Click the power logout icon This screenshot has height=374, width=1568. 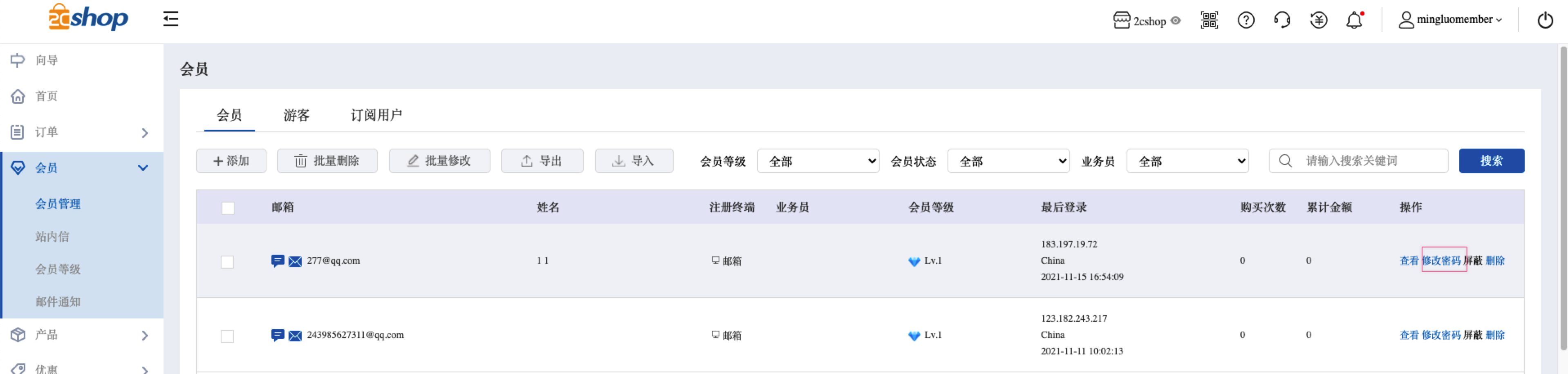click(x=1545, y=20)
